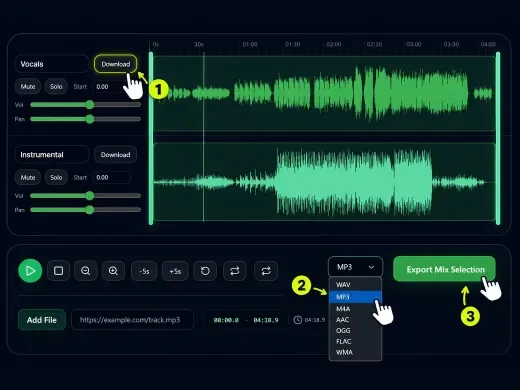Image resolution: width=520 pixels, height=390 pixels.
Task: Choose the highlighted MP3 format option
Action: pyautogui.click(x=355, y=297)
